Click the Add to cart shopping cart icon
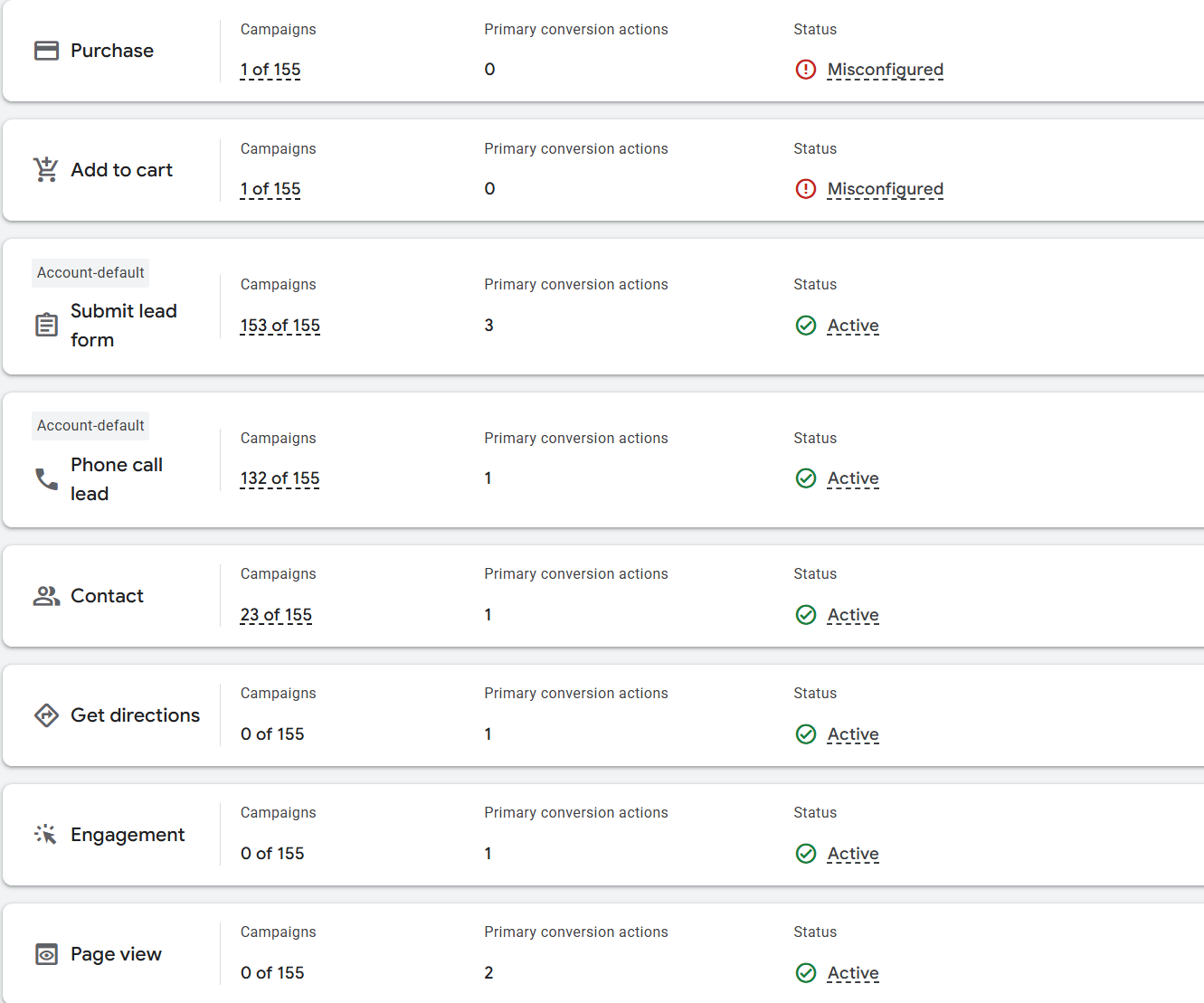The image size is (1204, 1003). (46, 169)
